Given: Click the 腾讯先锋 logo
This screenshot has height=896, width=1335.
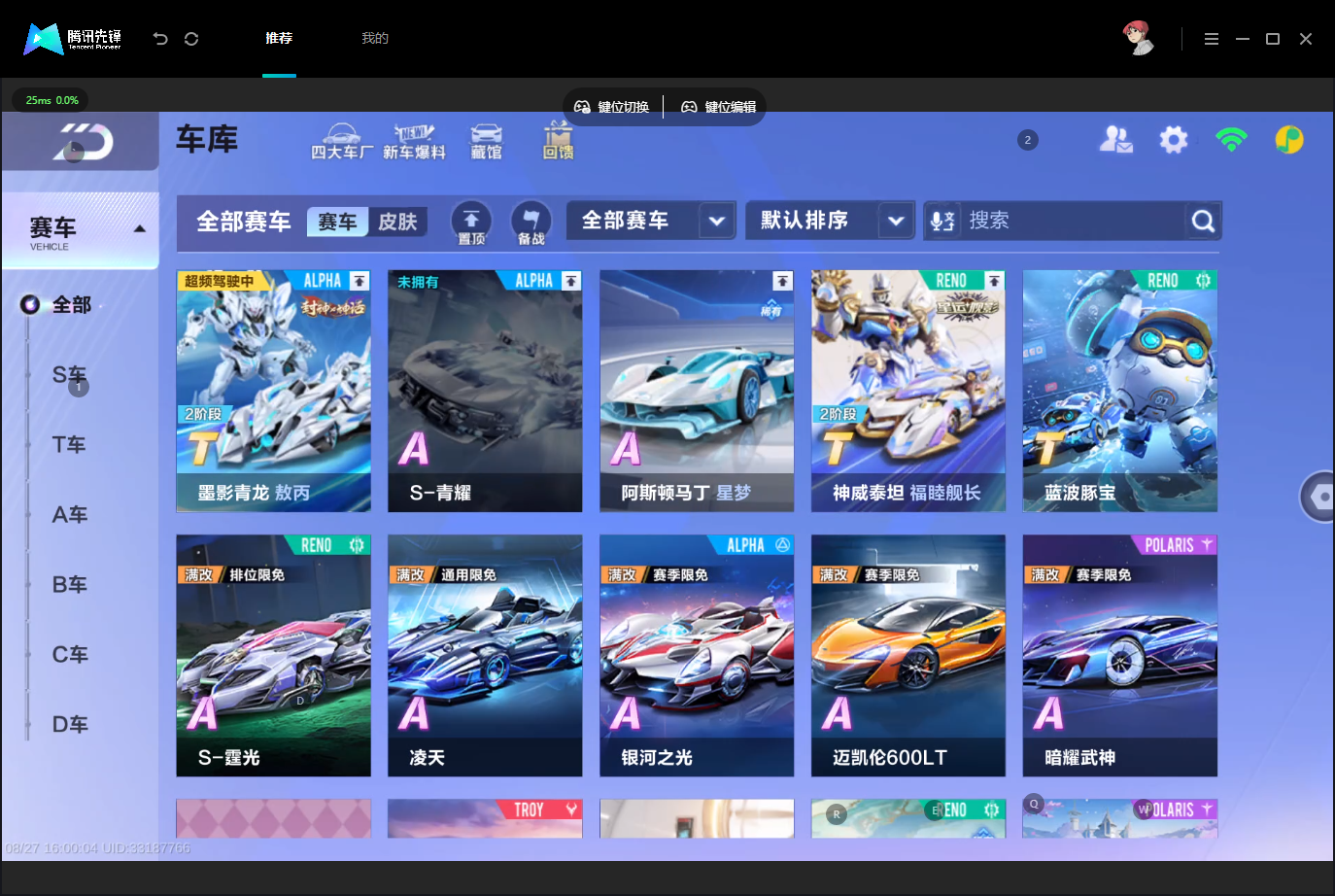Looking at the screenshot, I should (73, 39).
